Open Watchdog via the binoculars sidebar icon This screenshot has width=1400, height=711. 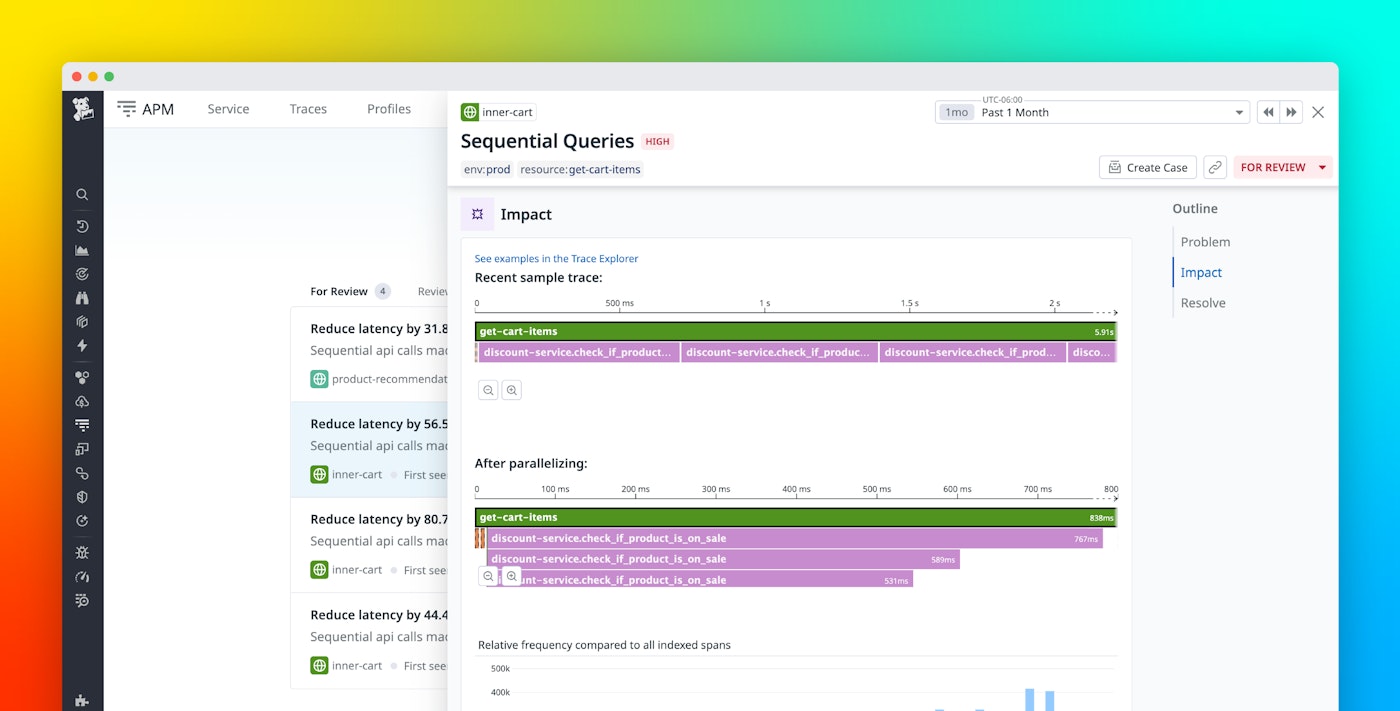[x=82, y=297]
